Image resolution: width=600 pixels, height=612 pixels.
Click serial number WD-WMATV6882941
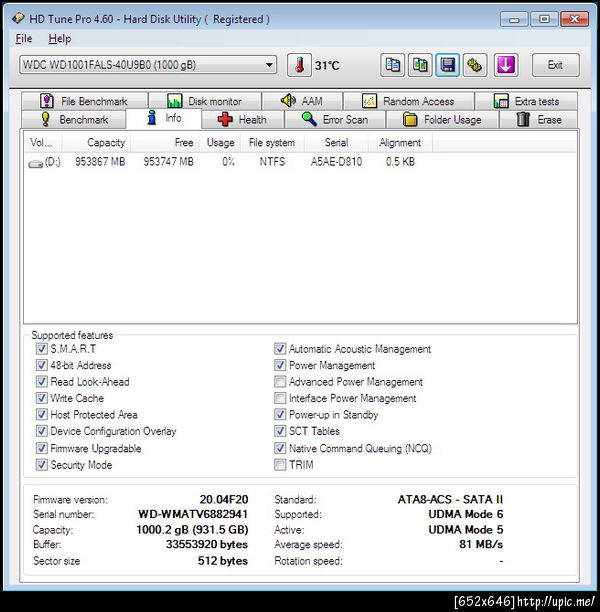pos(193,514)
